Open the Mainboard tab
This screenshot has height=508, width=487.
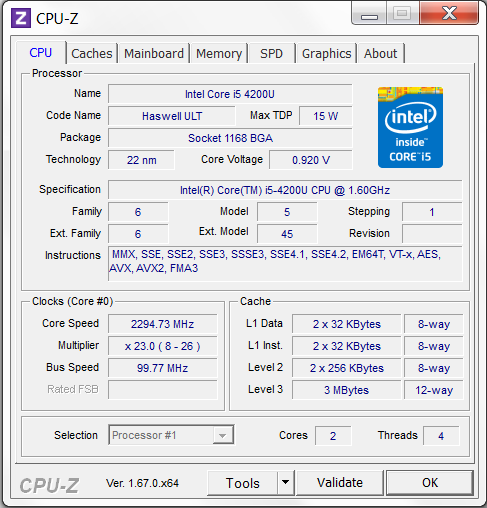pos(154,53)
